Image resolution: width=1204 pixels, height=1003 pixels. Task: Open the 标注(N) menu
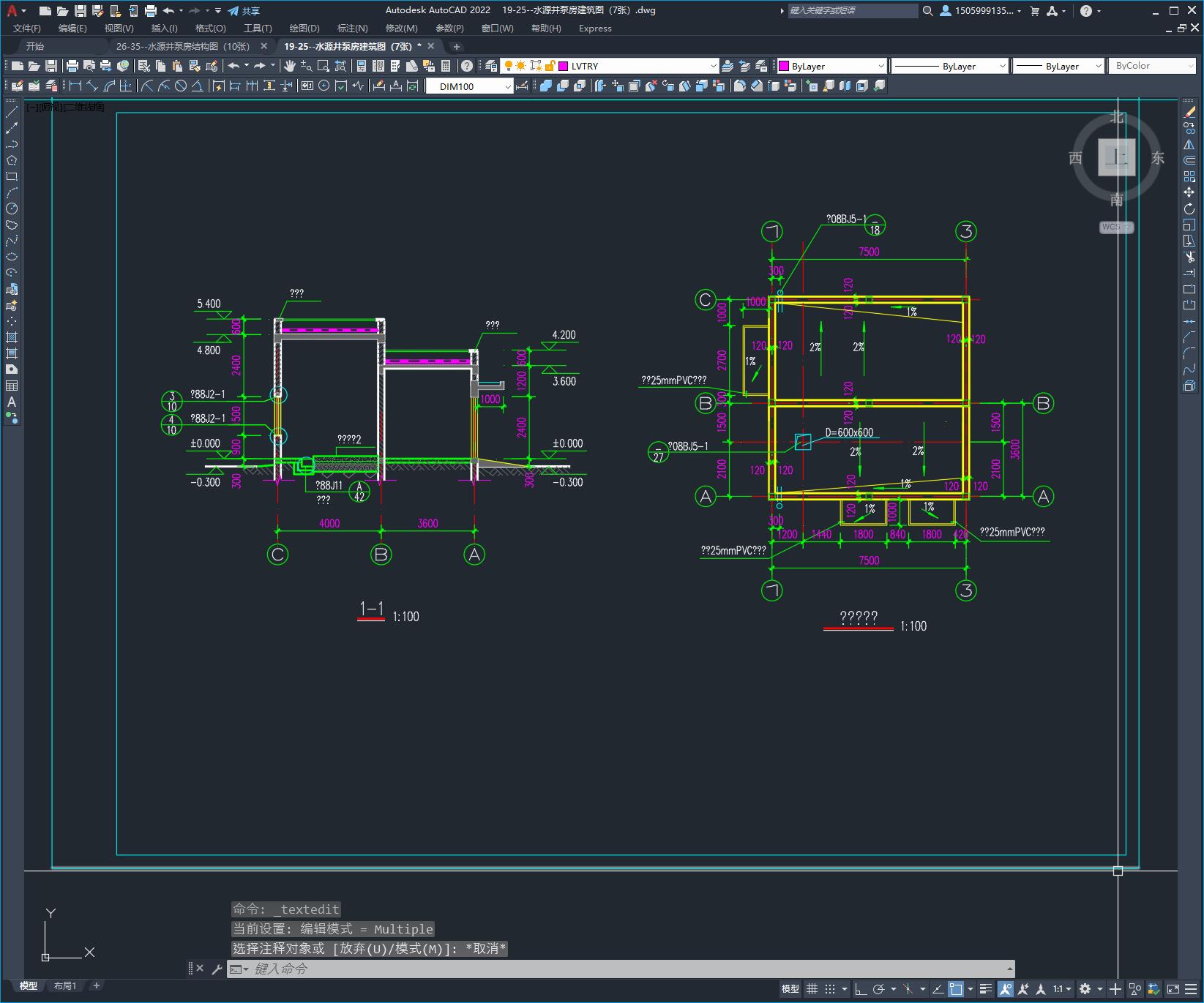pyautogui.click(x=352, y=29)
